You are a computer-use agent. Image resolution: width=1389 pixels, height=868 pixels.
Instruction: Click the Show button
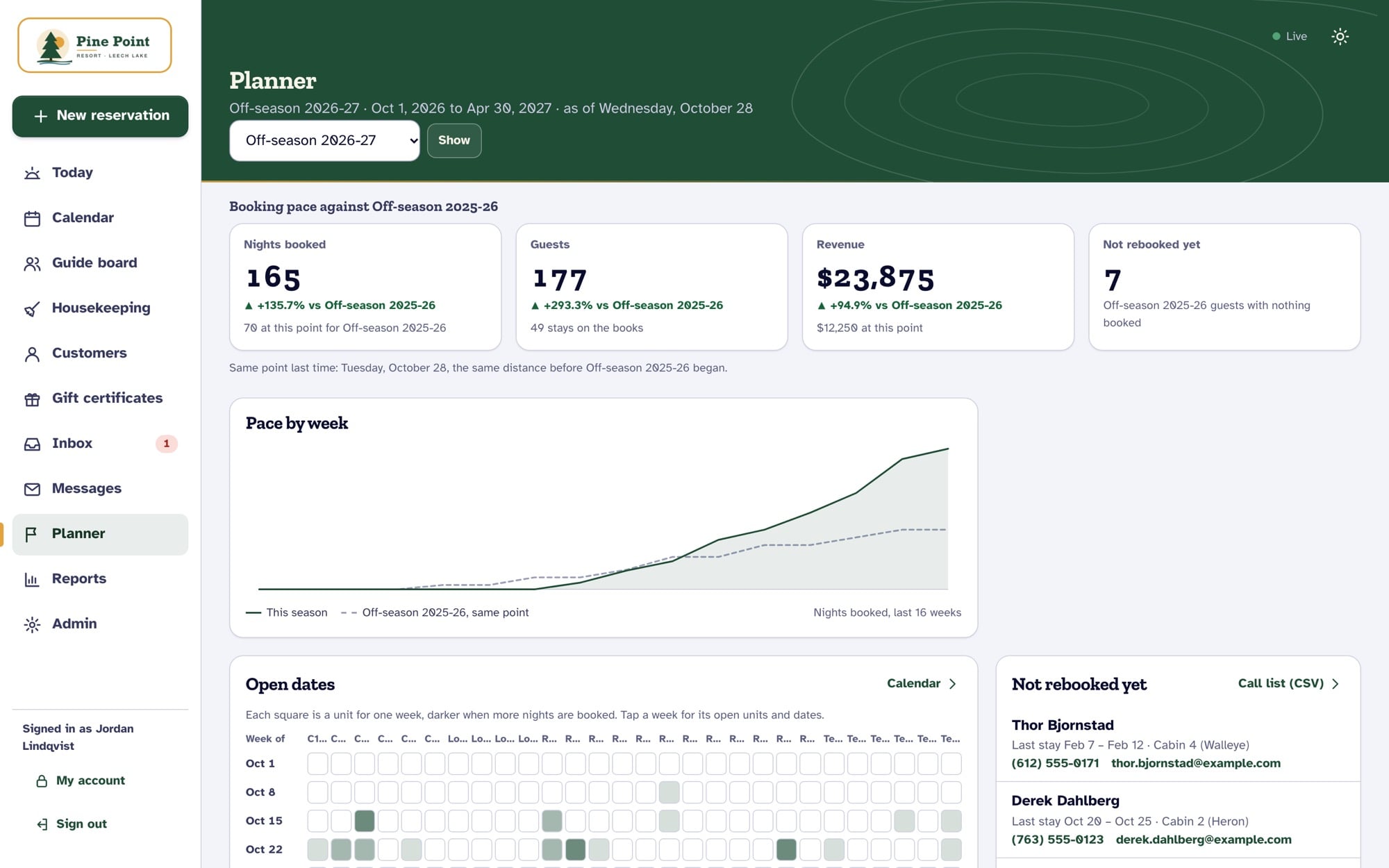[x=454, y=141]
